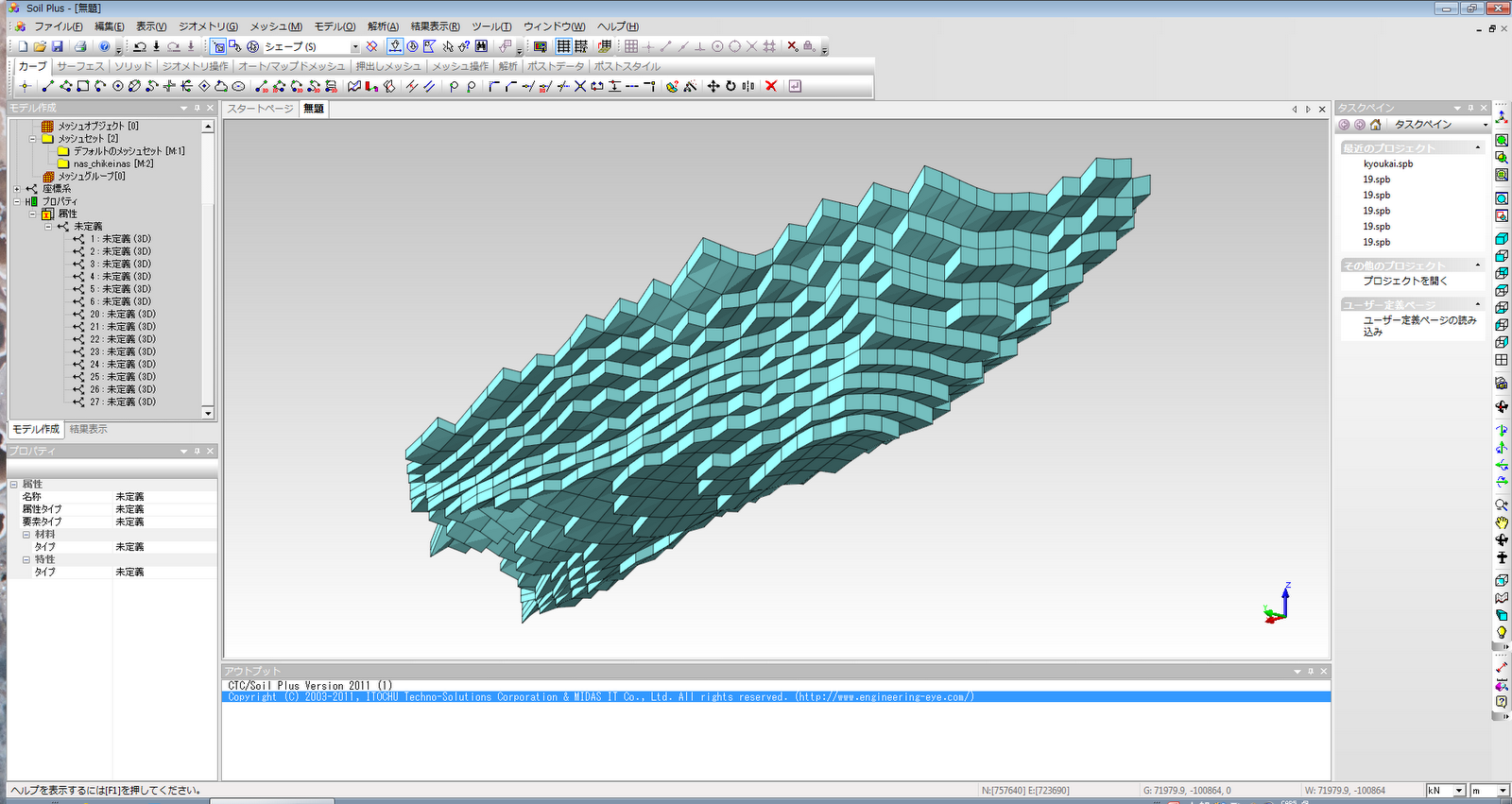
Task: Click the light bulb icon on the right toolbar
Action: pyautogui.click(x=1502, y=632)
